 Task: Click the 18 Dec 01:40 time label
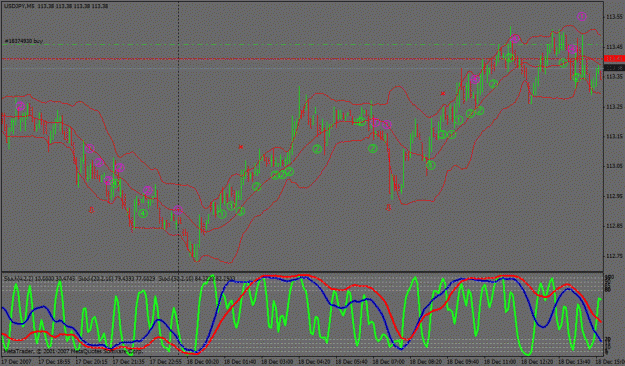(x=239, y=362)
